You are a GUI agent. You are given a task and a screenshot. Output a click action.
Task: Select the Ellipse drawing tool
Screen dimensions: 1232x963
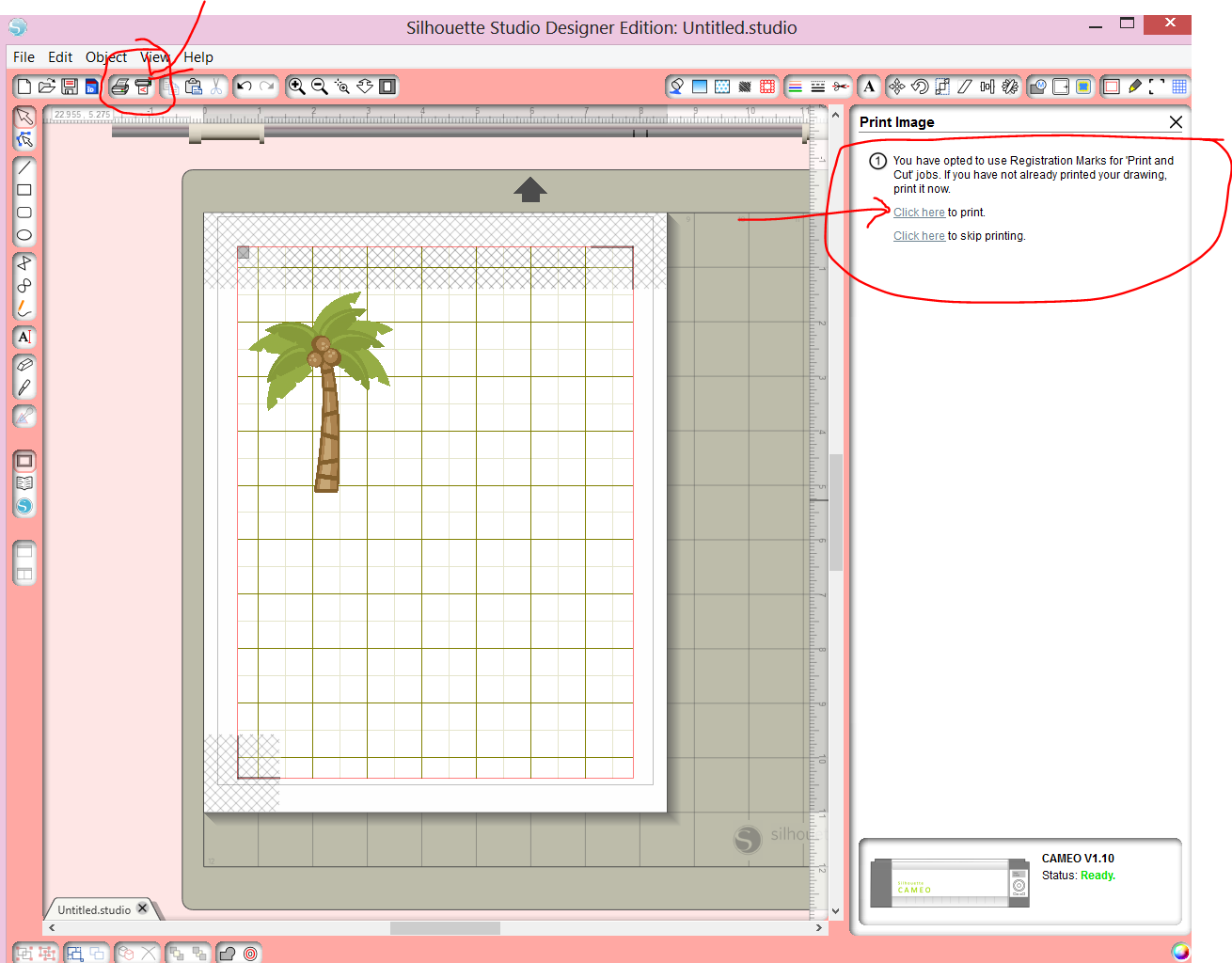[24, 235]
